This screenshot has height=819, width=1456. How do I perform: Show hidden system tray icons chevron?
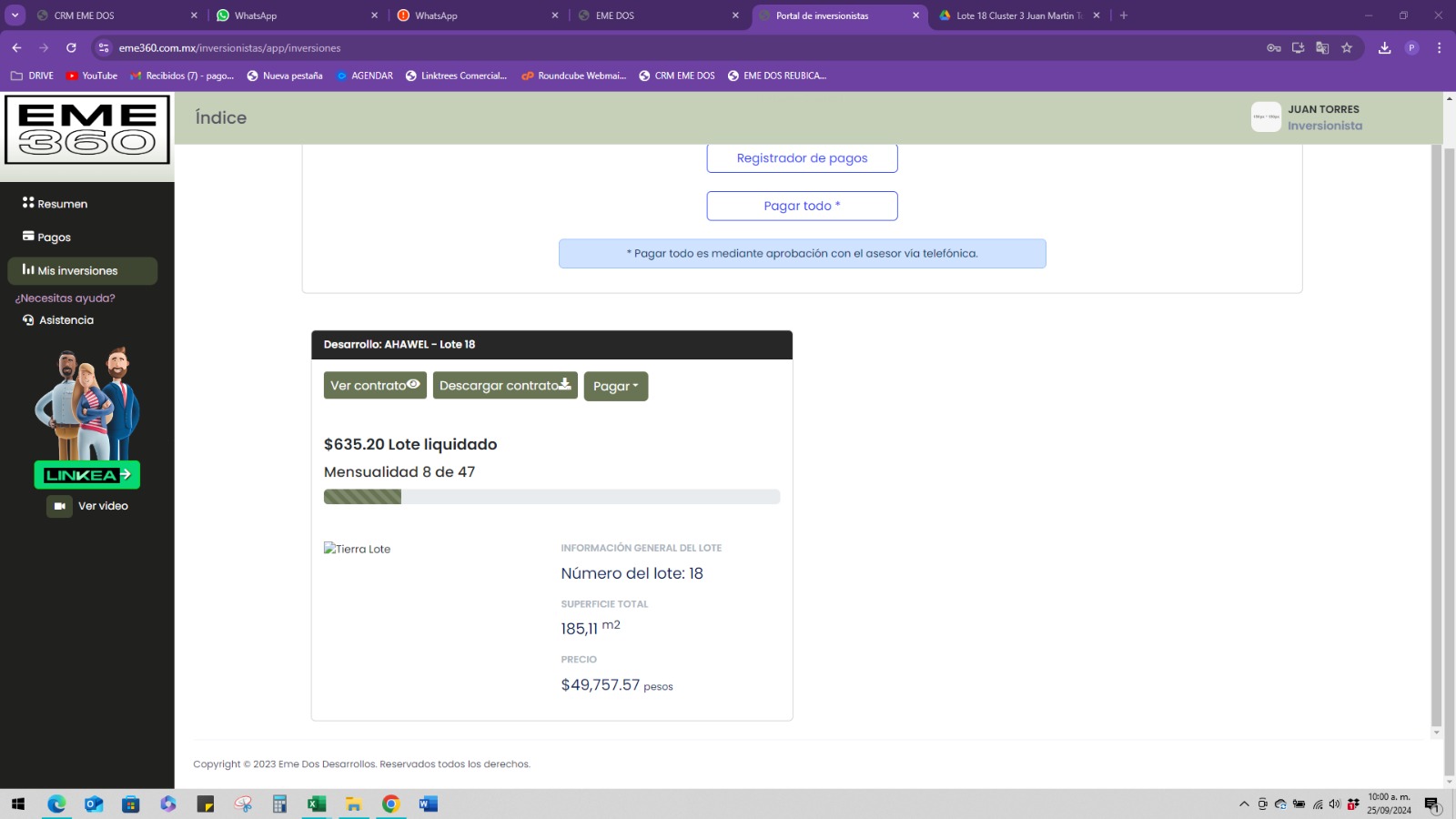1244,804
